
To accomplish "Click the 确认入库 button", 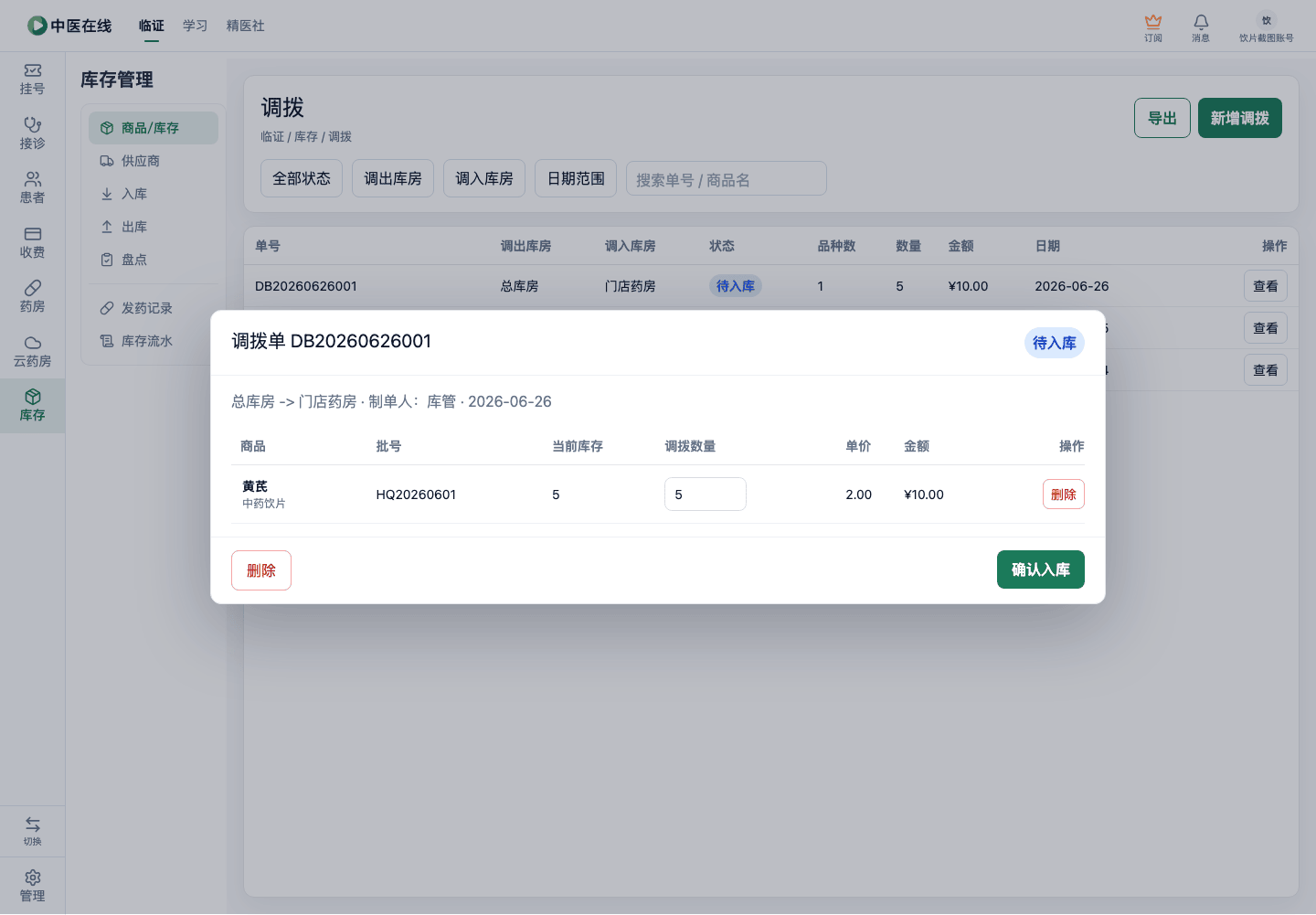I will [x=1041, y=569].
